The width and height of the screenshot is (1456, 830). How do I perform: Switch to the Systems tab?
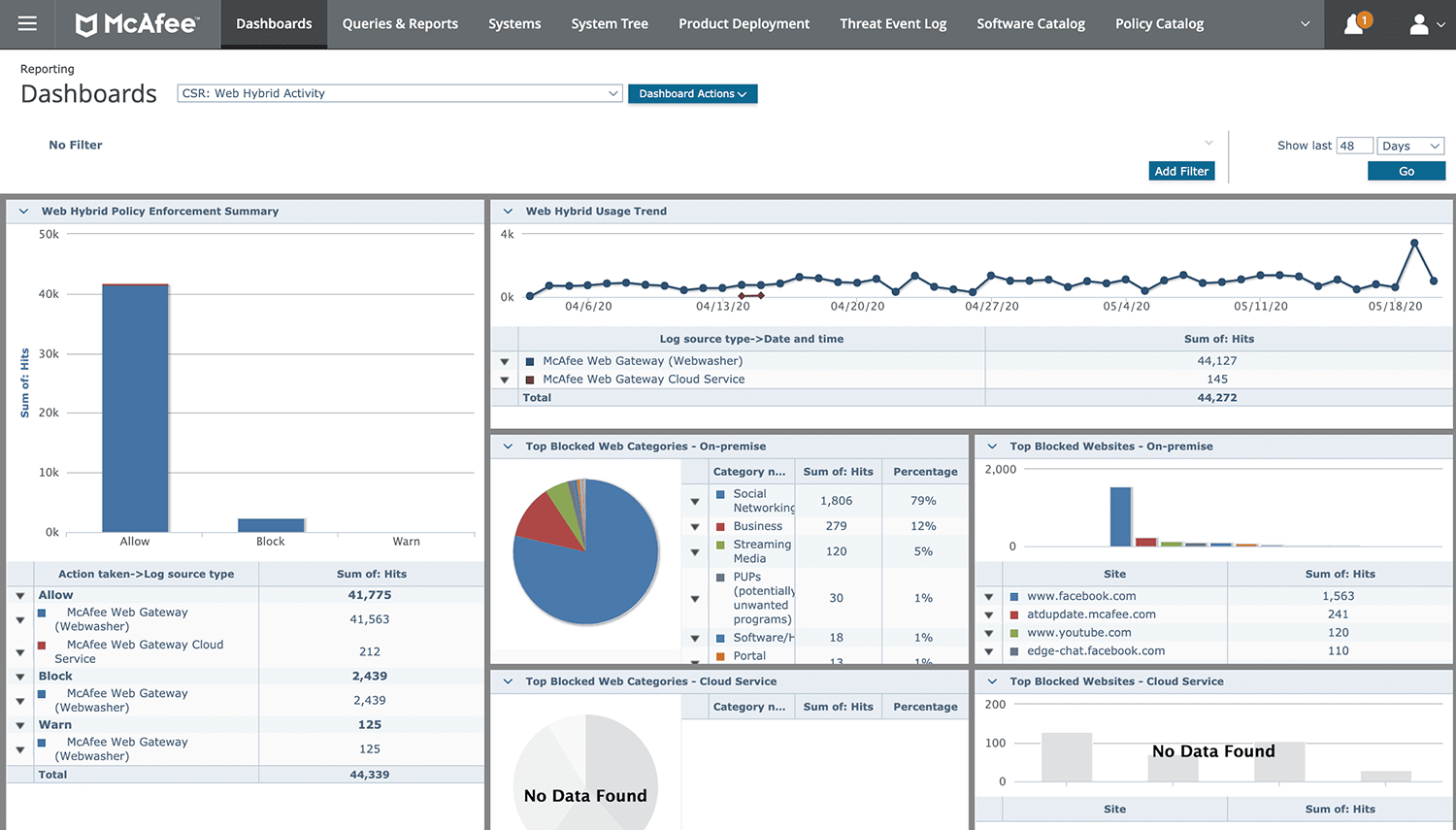click(x=514, y=24)
